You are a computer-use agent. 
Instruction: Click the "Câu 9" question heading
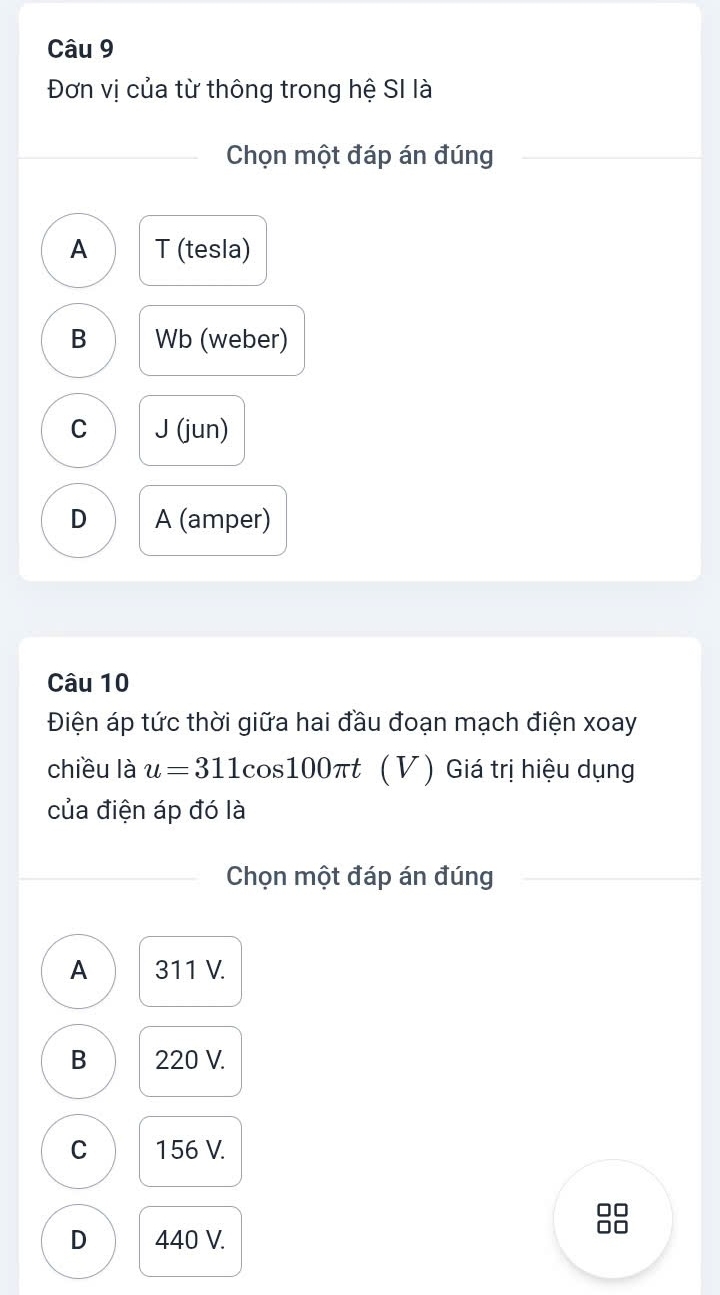click(80, 48)
